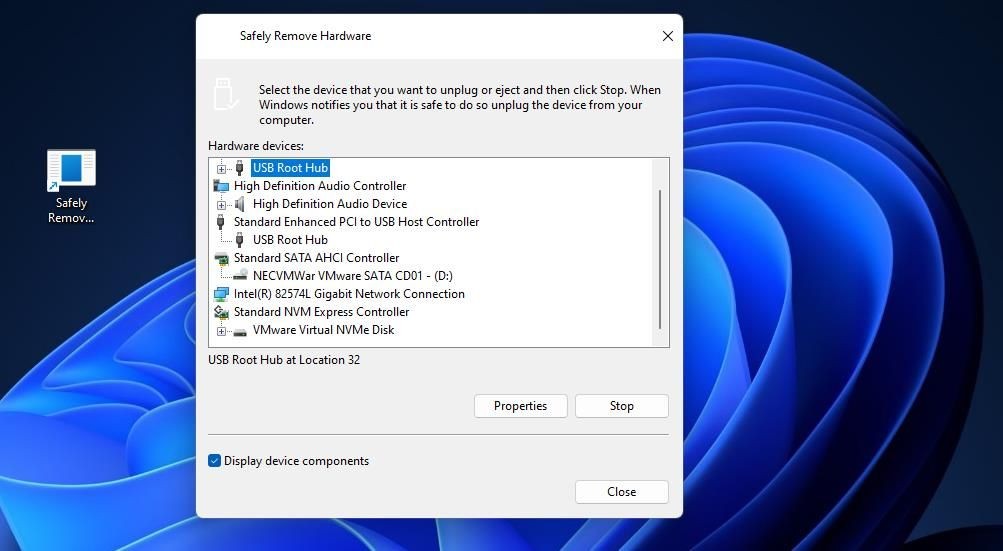This screenshot has width=1003, height=551.
Task: Click the Standard NVM Express Controller icon
Action: coord(221,312)
